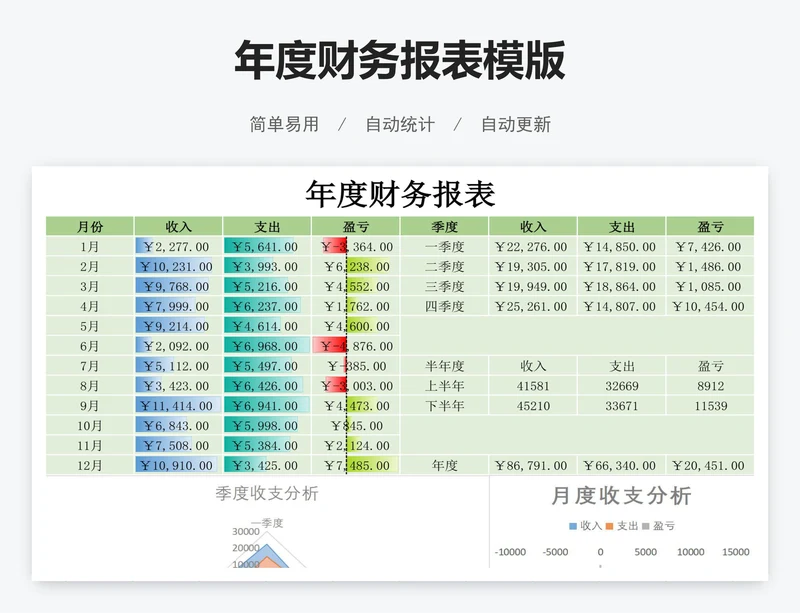This screenshot has width=800, height=613.
Task: Select the 一季度 row label
Action: (x=444, y=247)
